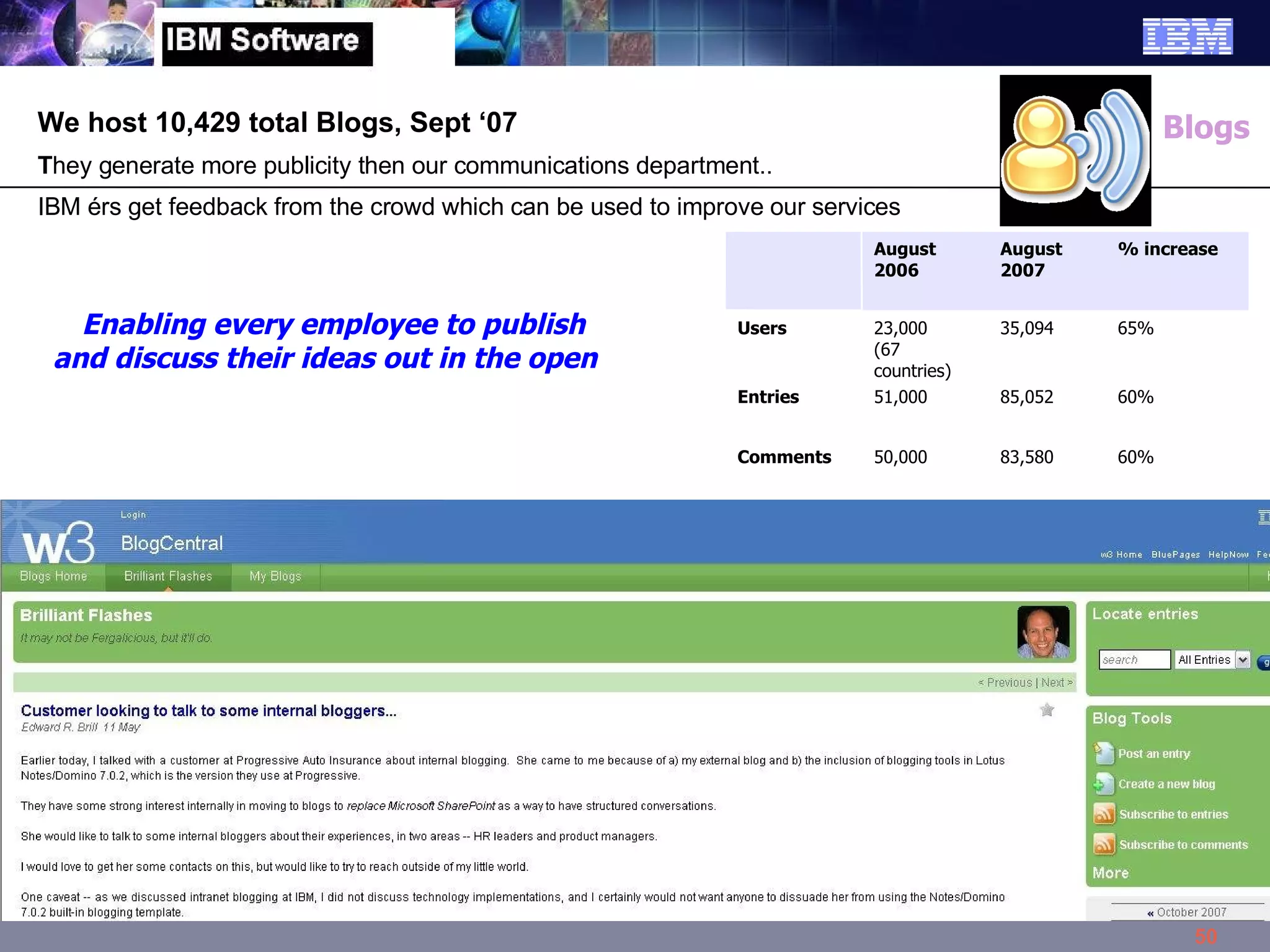The image size is (1270, 952).
Task: Click the 51,000 entries value
Action: (900, 397)
